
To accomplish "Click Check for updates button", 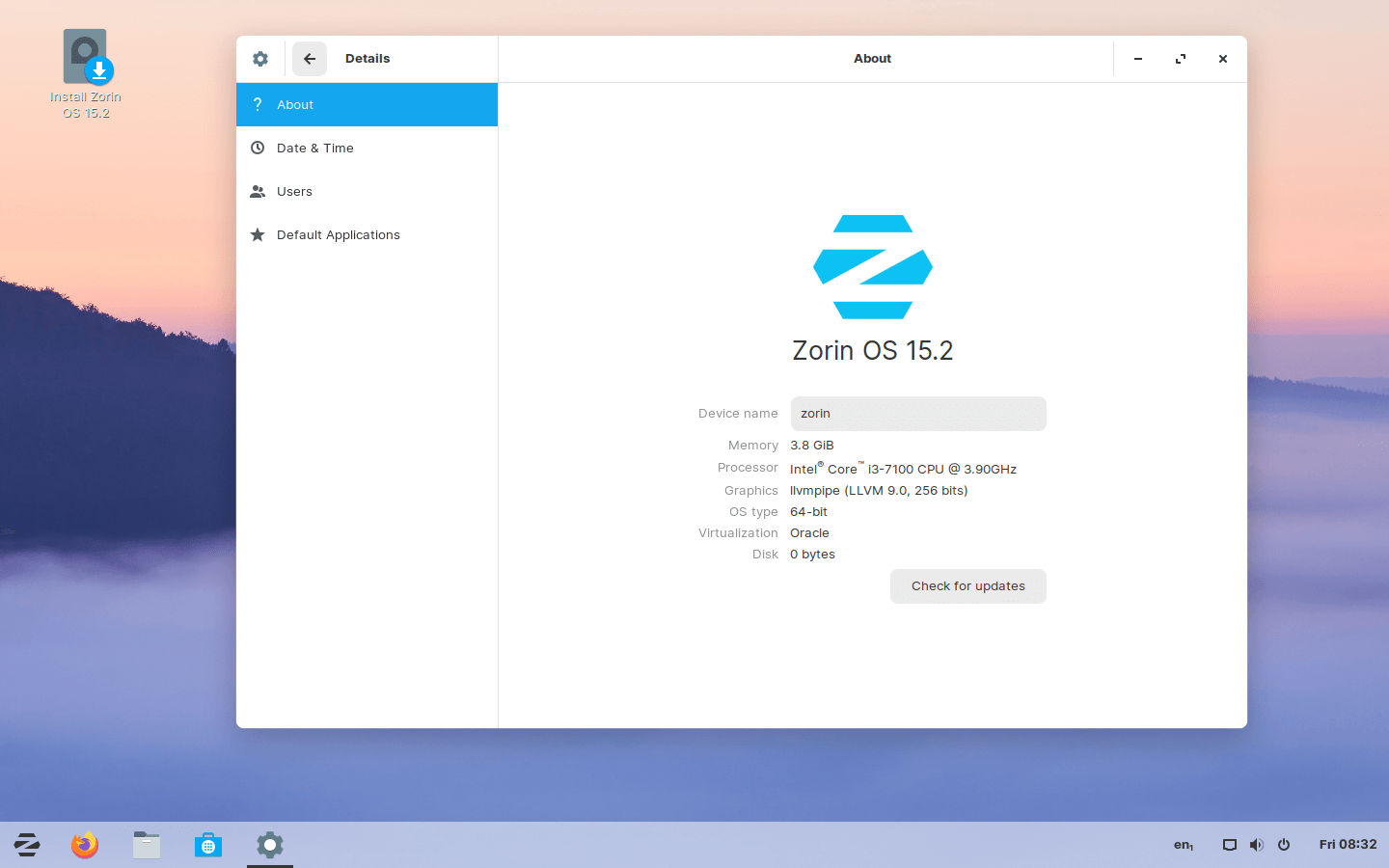I will point(968,586).
